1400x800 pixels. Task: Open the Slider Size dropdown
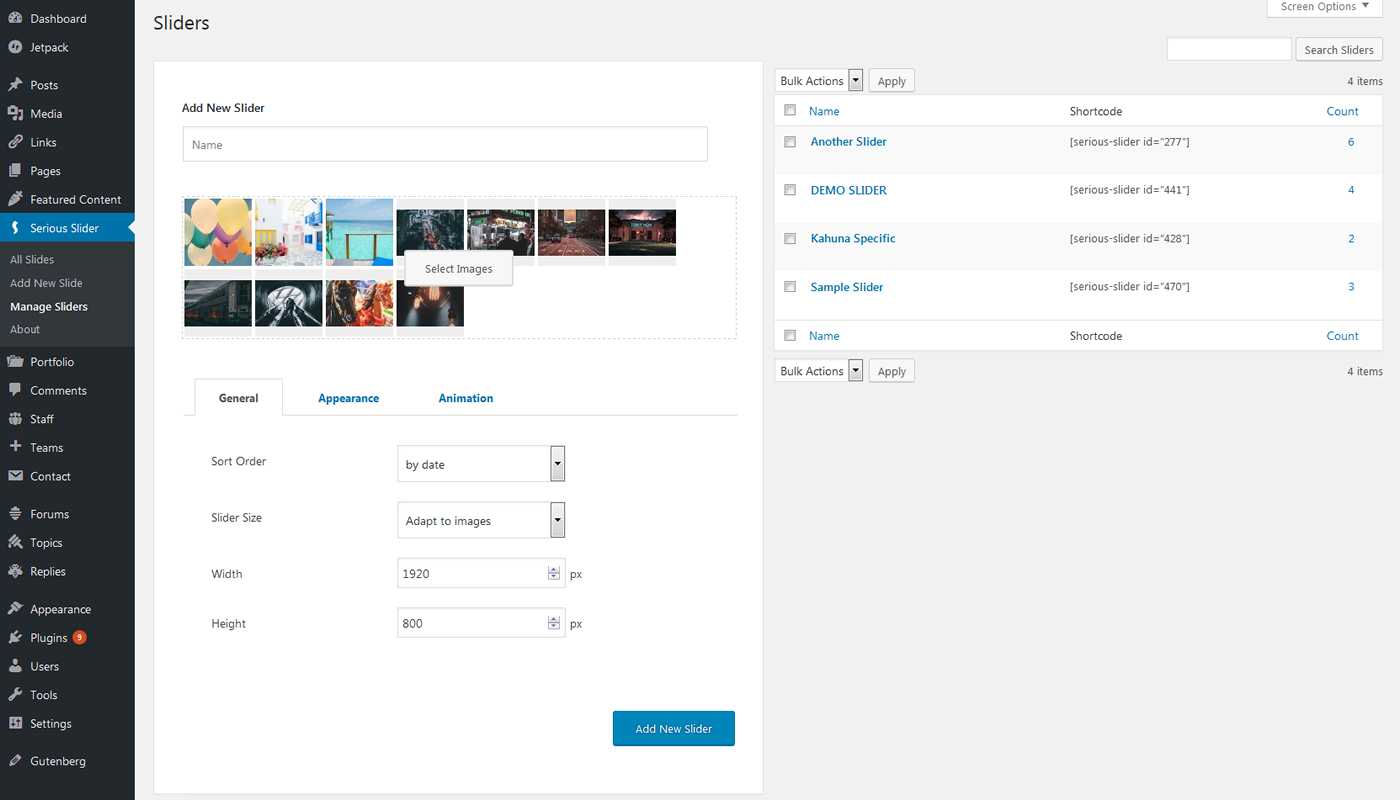pos(481,520)
